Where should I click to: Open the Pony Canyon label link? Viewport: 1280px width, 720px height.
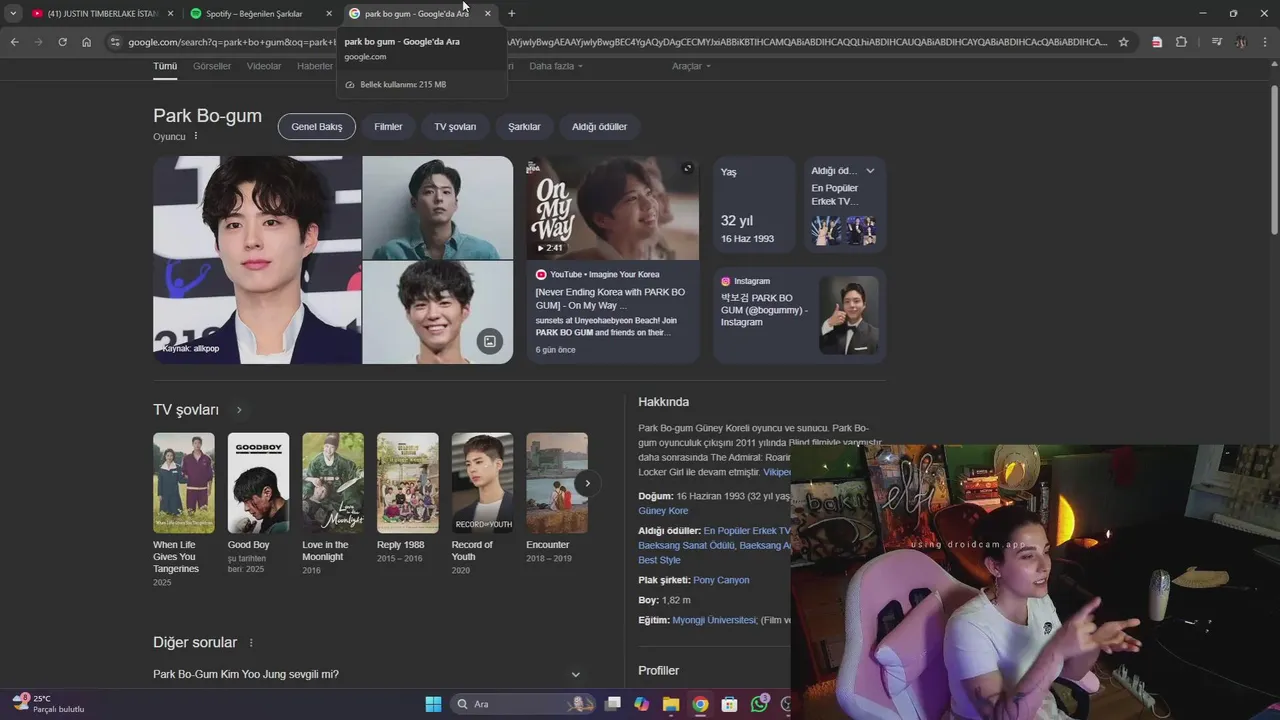tap(721, 580)
